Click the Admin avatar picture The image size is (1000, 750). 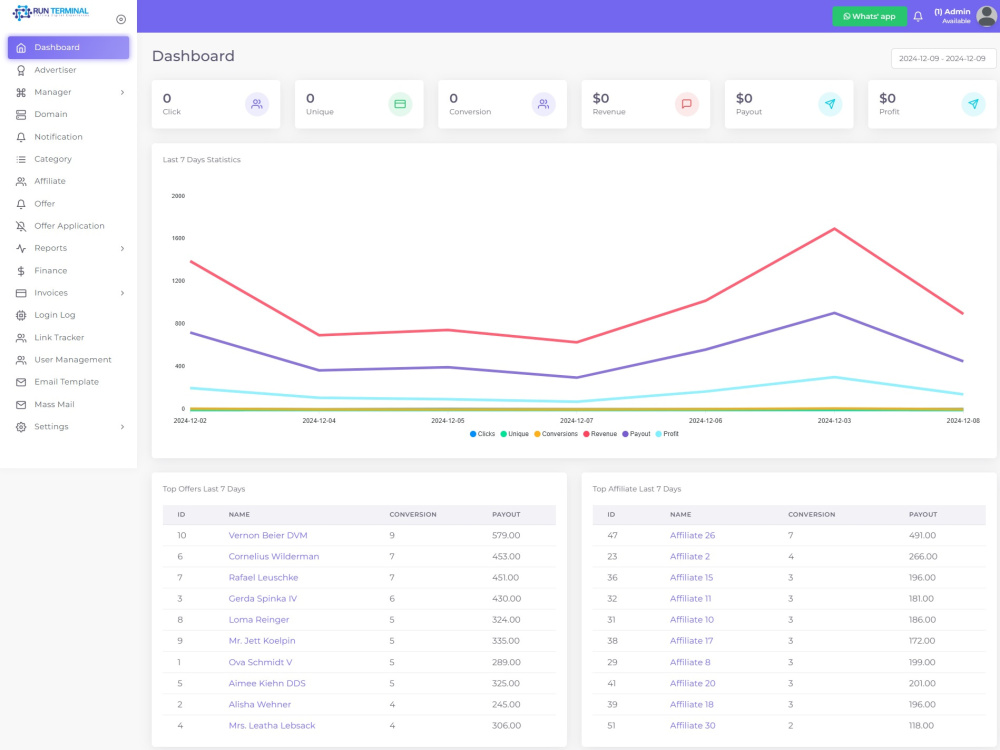pyautogui.click(x=986, y=17)
